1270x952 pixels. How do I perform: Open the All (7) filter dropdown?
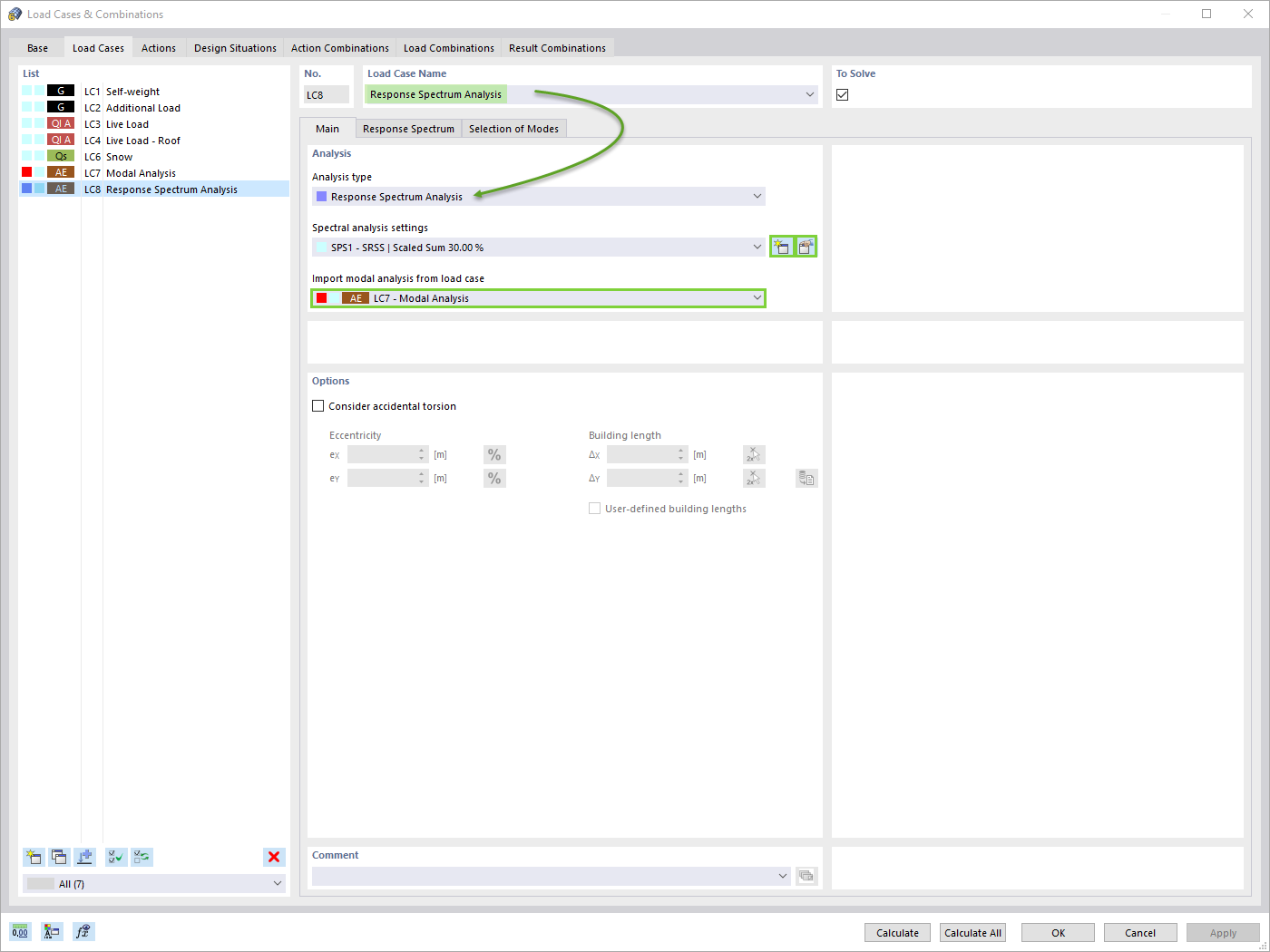278,882
